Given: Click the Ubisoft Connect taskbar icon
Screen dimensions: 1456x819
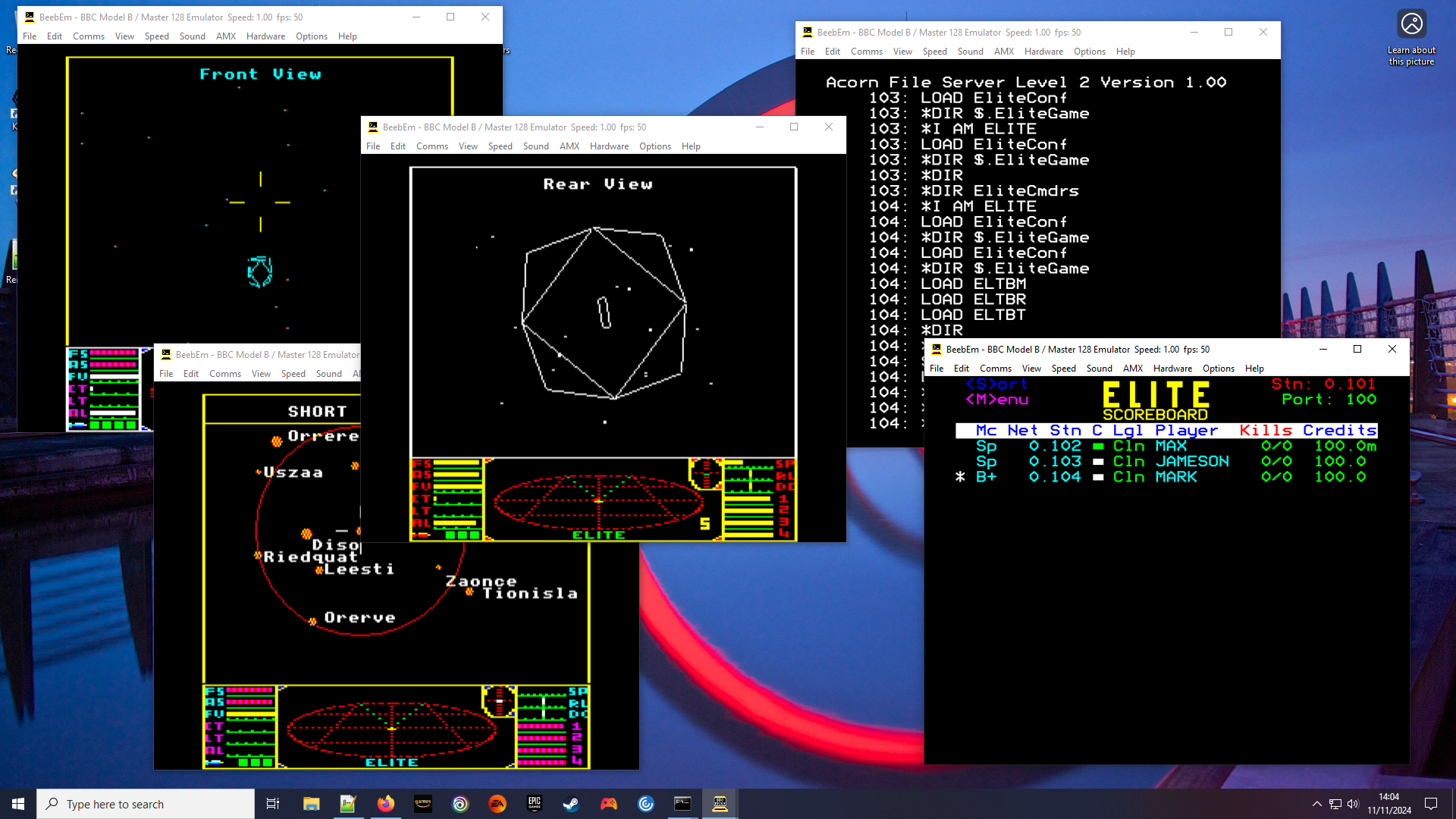Looking at the screenshot, I should point(460,804).
